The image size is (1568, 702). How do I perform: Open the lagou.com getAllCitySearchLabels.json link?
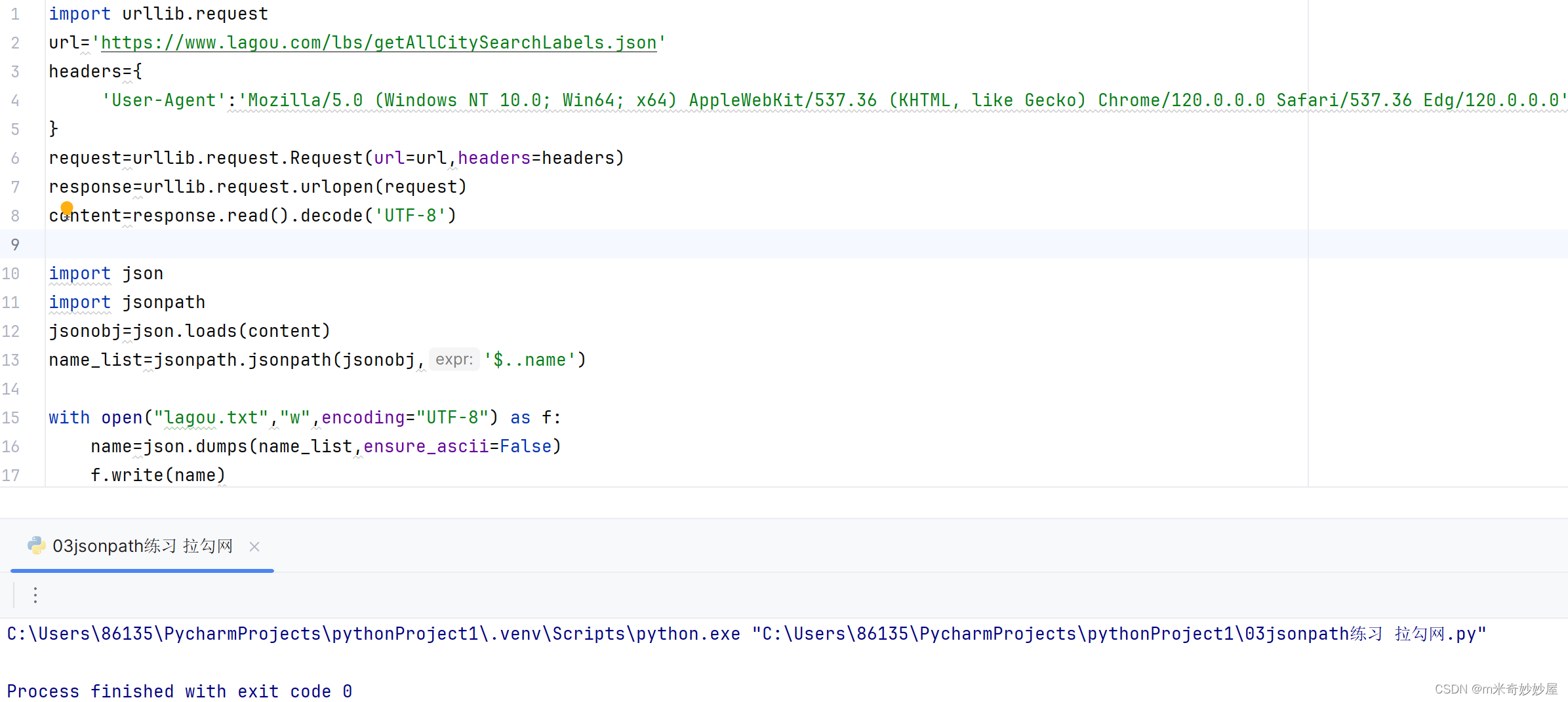coord(379,42)
